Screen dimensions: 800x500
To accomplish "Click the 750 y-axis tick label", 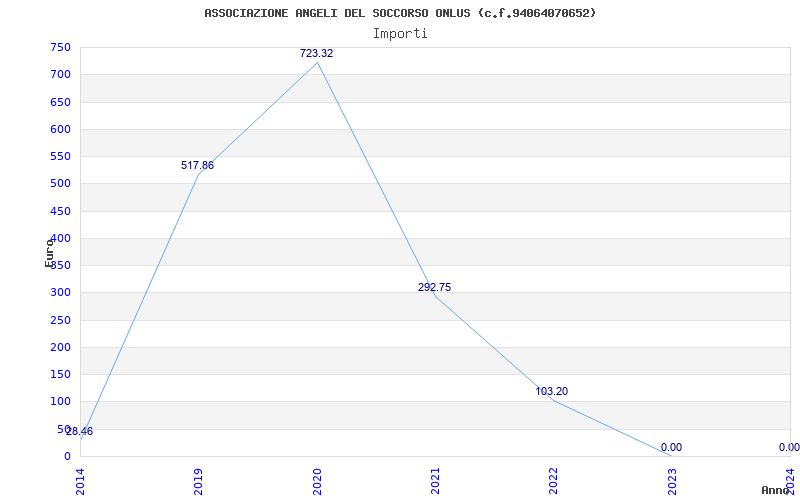I will [x=60, y=47].
